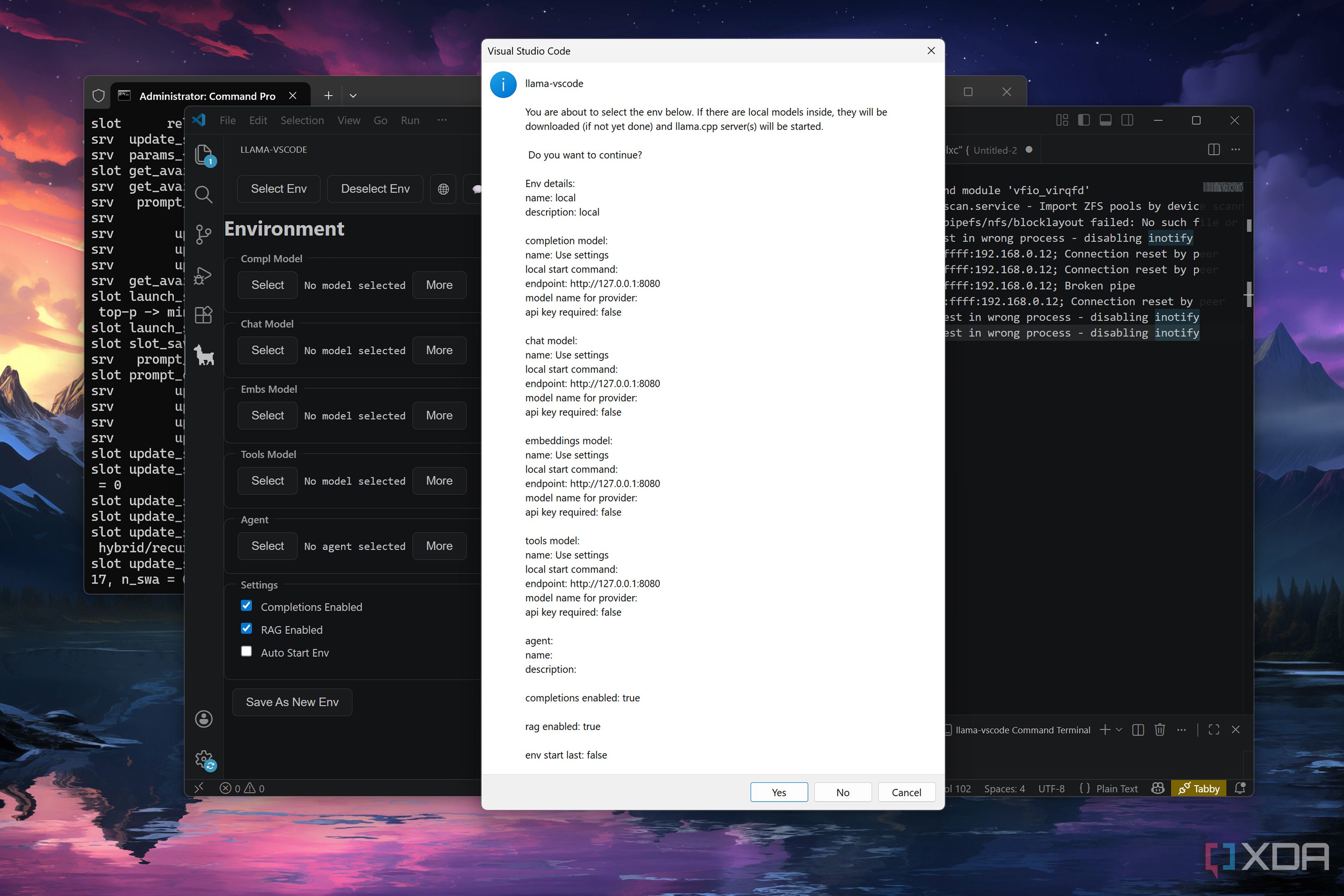Viewport: 1344px width, 896px height.
Task: Open the Edit menu in VS Code
Action: coord(258,121)
